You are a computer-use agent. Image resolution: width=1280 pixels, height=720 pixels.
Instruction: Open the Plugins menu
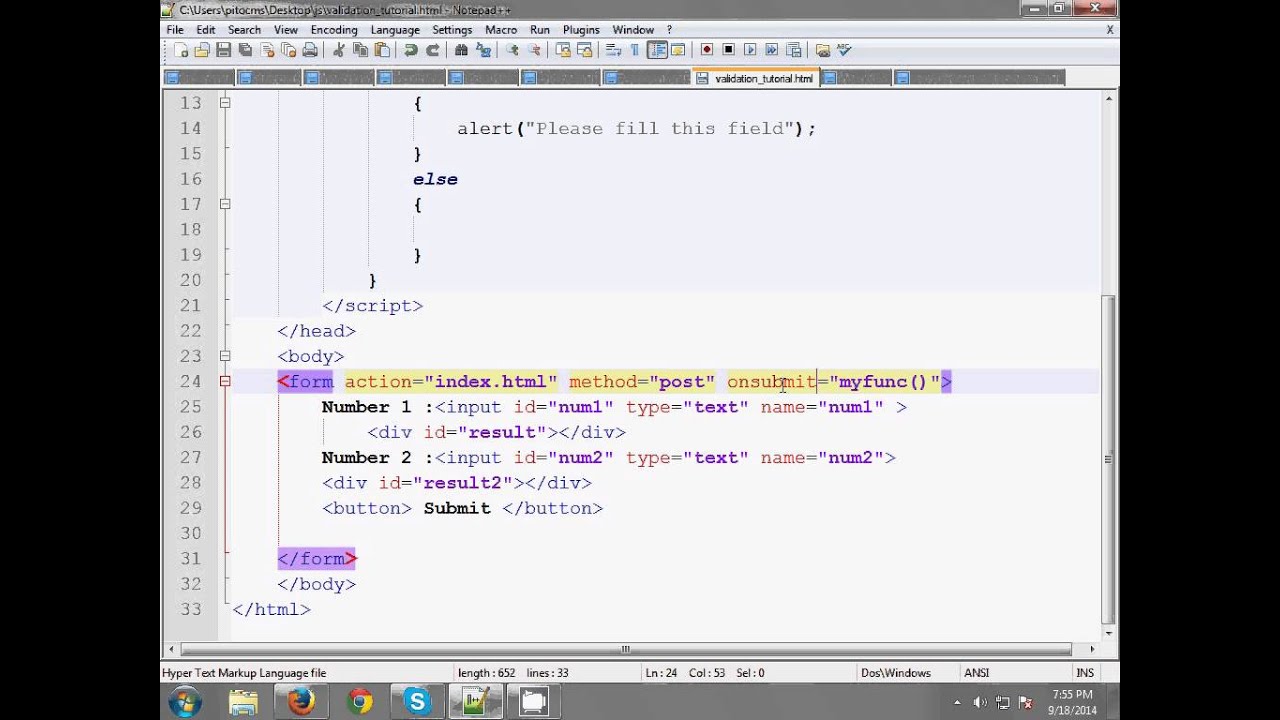581,30
